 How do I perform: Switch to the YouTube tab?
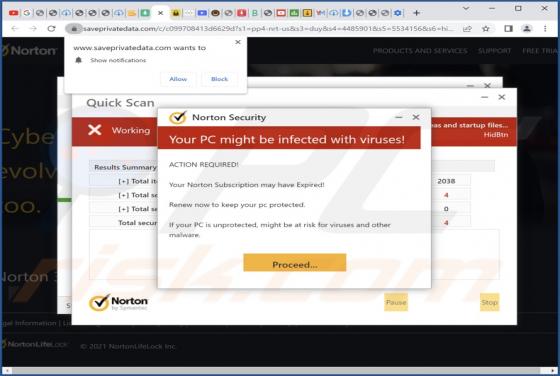point(14,13)
